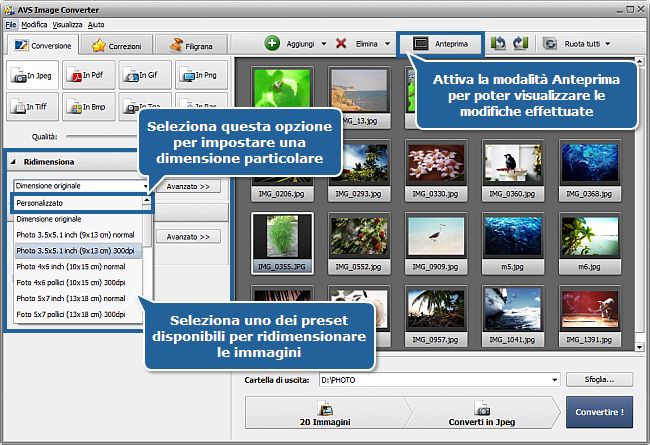
Task: Select the In Jpeg format button
Action: click(x=31, y=75)
